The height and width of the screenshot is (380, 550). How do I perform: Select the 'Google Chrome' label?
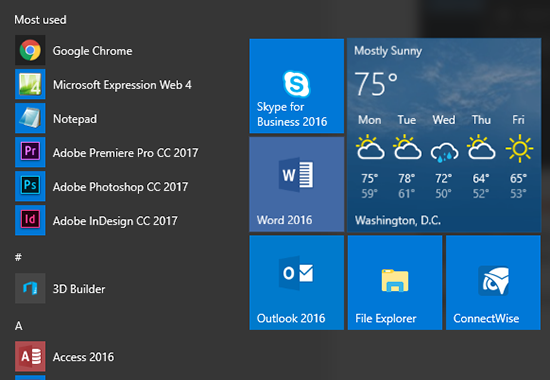[x=93, y=51]
